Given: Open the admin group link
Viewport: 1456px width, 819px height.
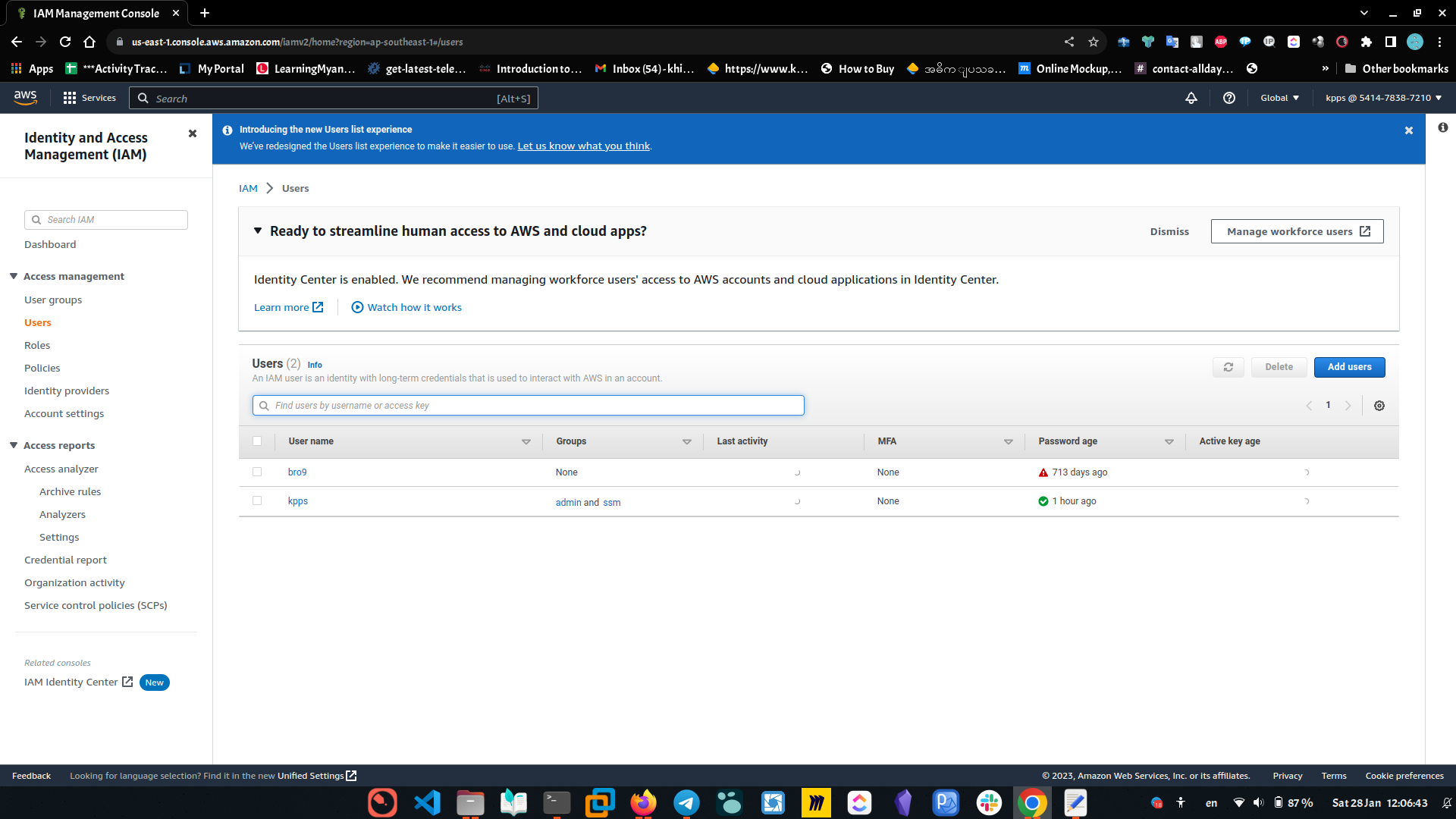Looking at the screenshot, I should pos(568,502).
